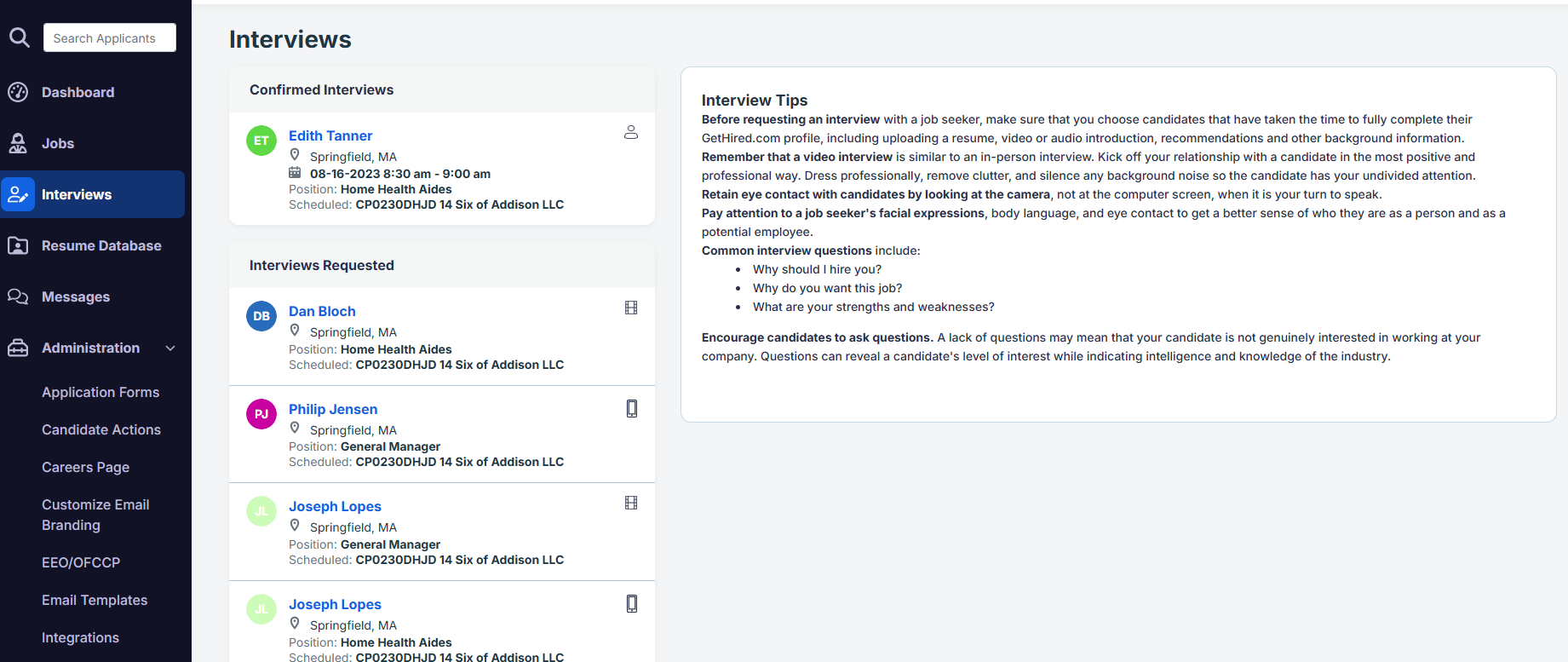Click location pin on Edith Tanner card
Image resolution: width=1568 pixels, height=662 pixels.
pyautogui.click(x=295, y=155)
